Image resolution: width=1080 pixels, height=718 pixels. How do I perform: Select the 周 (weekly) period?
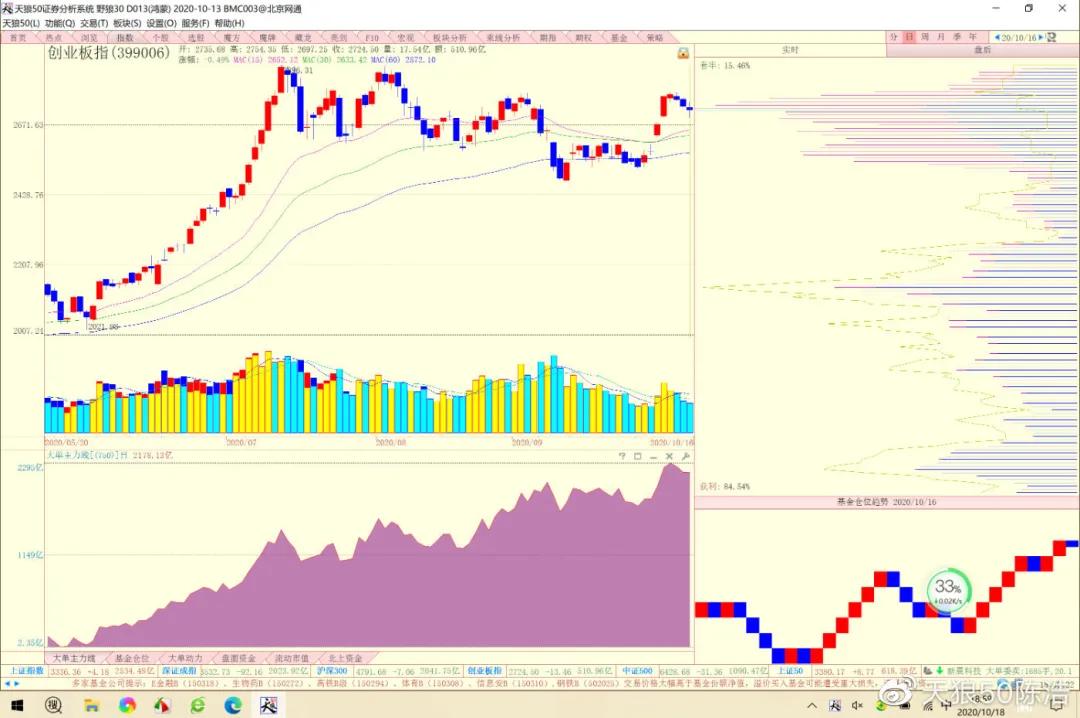(x=925, y=37)
